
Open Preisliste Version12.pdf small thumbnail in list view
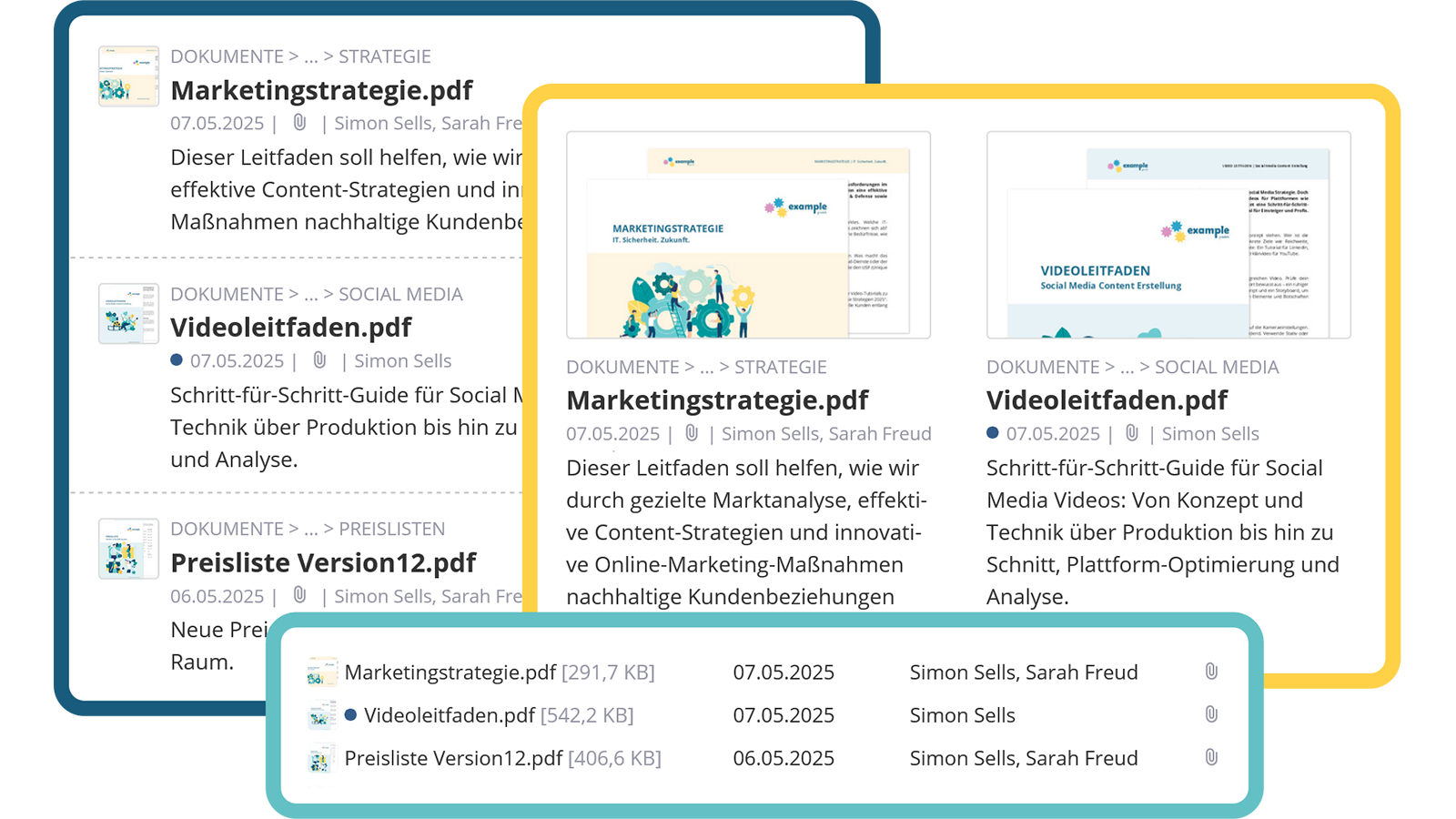coord(128,549)
